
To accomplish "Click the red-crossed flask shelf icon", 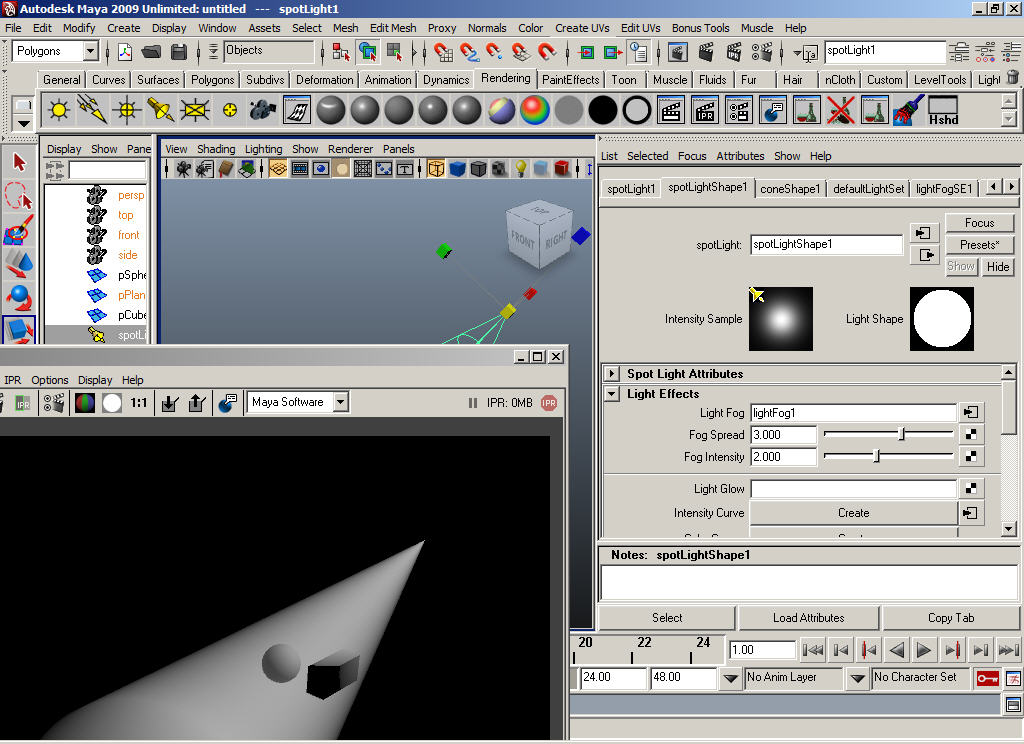I will [840, 110].
